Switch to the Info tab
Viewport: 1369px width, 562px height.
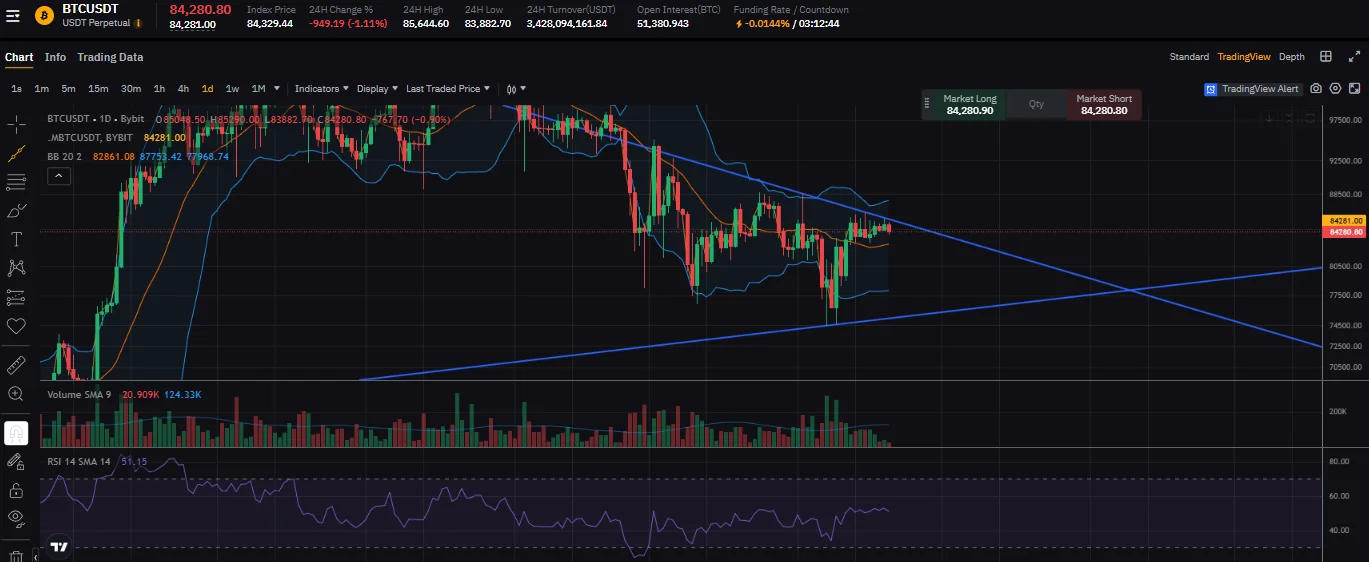pyautogui.click(x=55, y=57)
